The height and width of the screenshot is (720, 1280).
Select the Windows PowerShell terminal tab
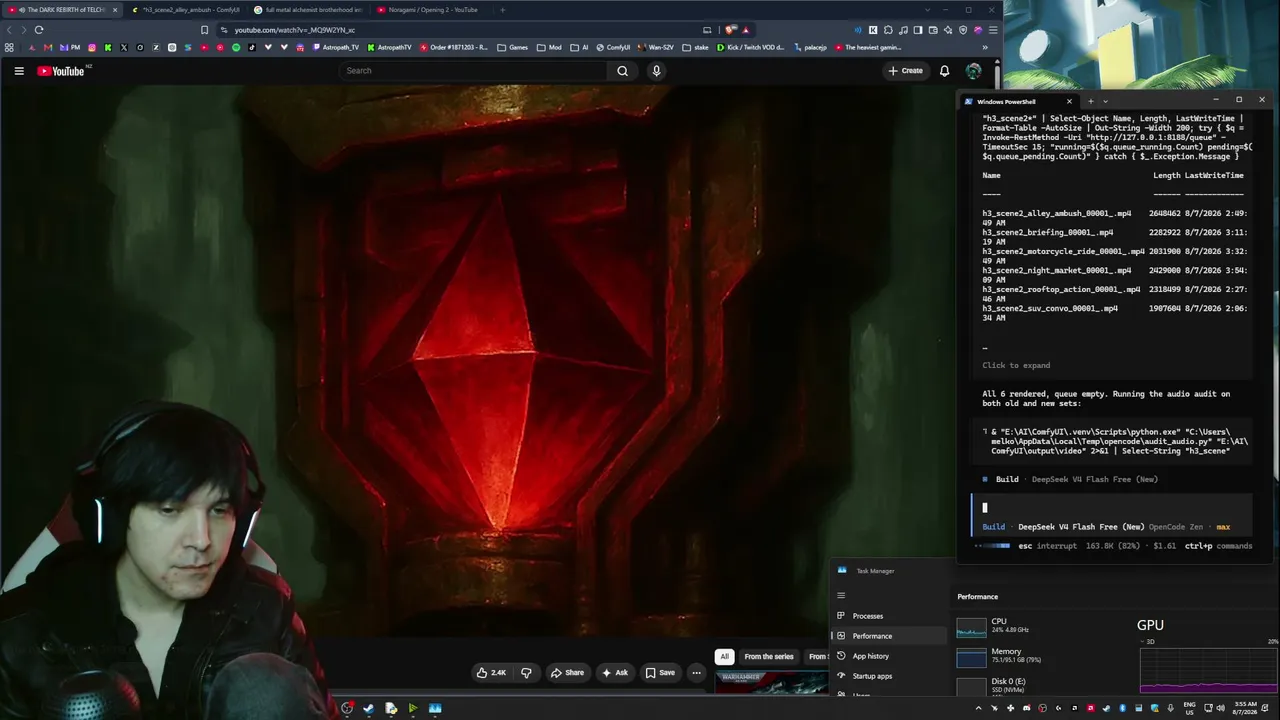tap(1018, 101)
